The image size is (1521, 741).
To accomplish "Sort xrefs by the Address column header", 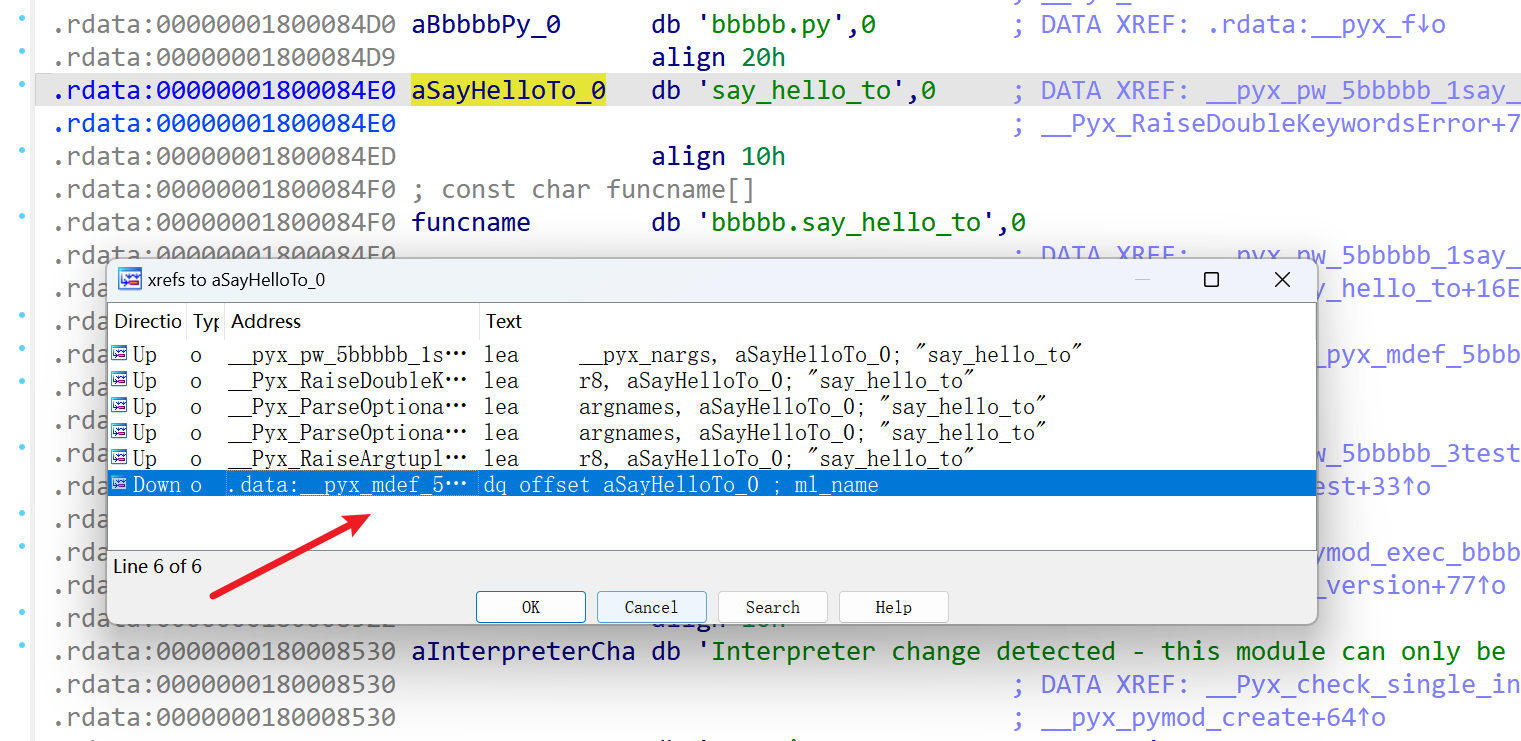I will (352, 321).
